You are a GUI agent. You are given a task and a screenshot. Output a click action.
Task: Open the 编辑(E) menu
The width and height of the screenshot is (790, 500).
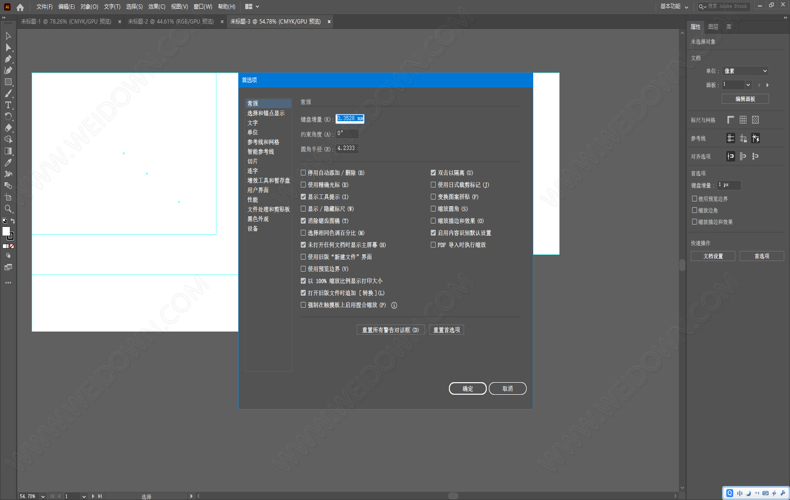tap(67, 7)
